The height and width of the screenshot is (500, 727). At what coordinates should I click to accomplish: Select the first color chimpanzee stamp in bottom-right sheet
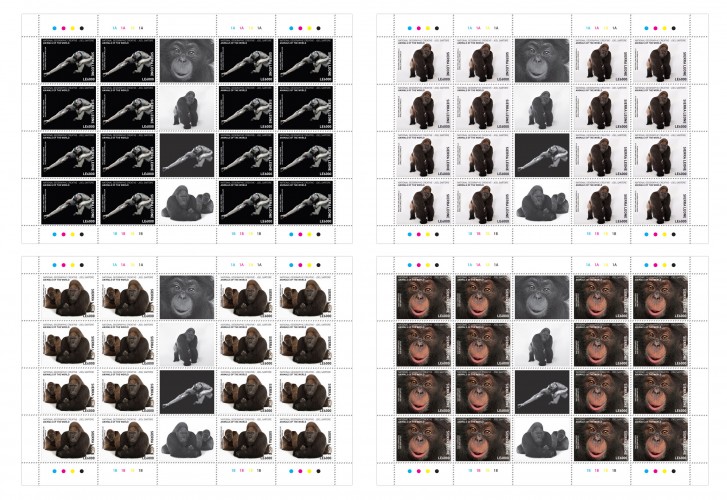pos(414,297)
